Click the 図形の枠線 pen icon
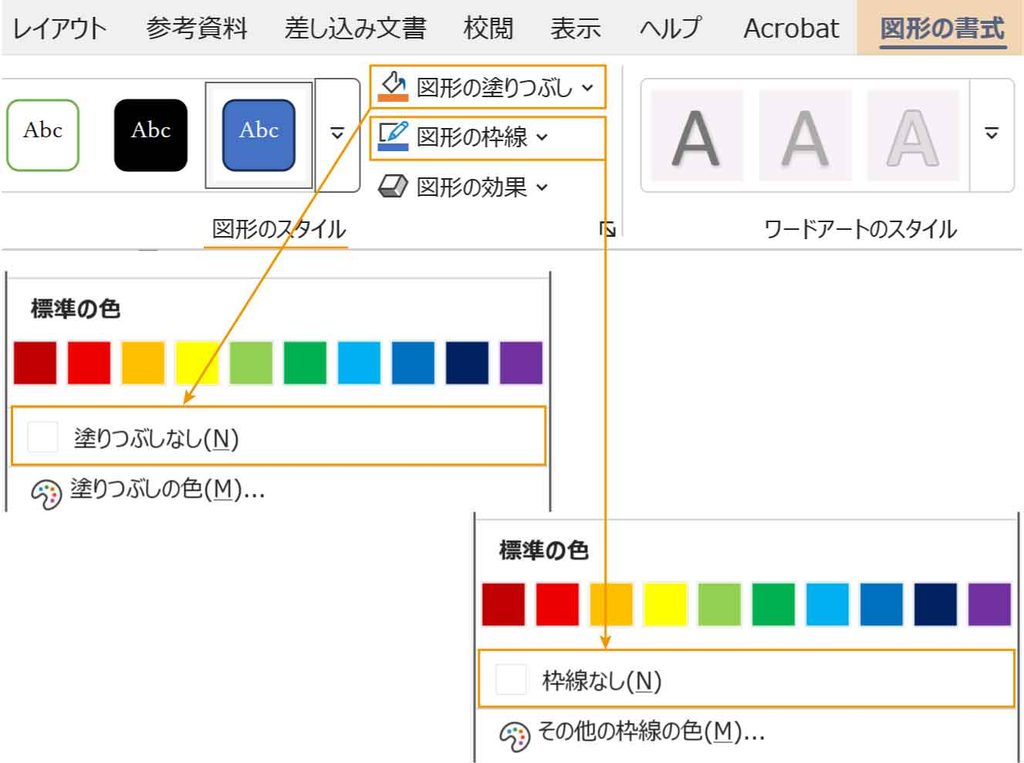This screenshot has height=763, width=1024. coord(393,136)
